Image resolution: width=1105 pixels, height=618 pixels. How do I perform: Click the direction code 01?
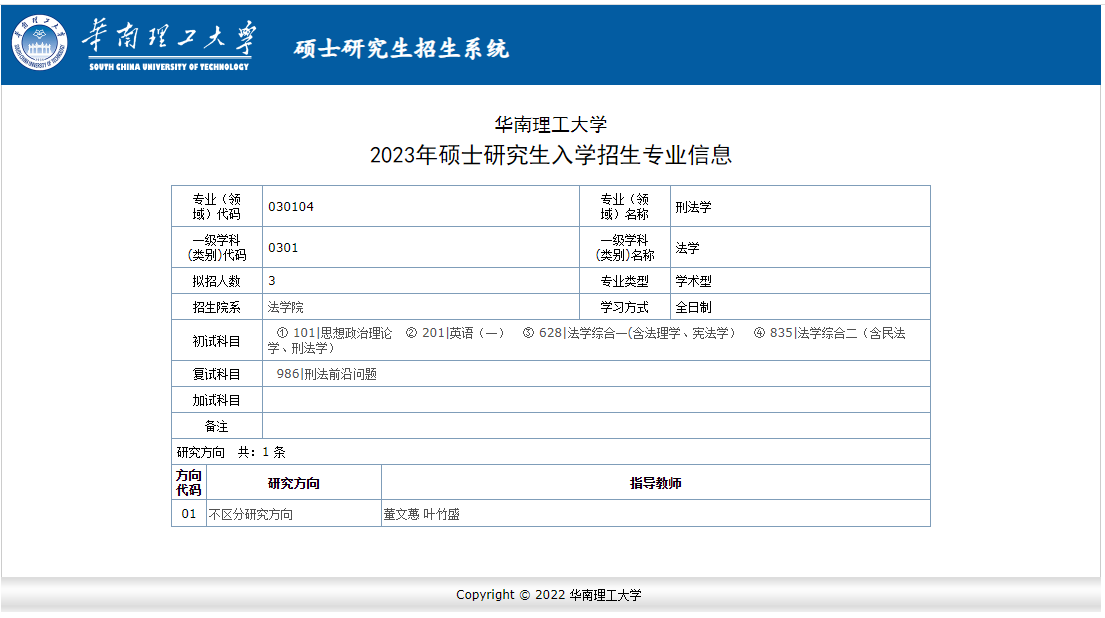189,513
